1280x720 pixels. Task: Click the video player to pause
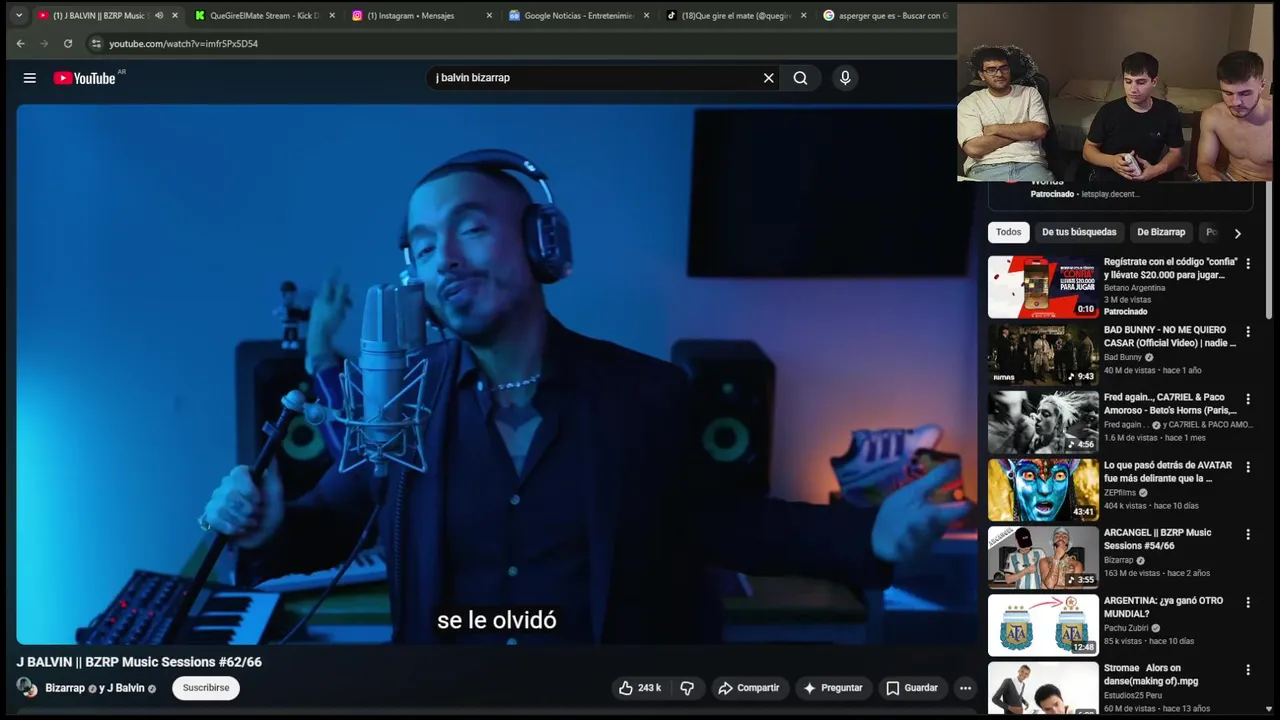pos(495,375)
